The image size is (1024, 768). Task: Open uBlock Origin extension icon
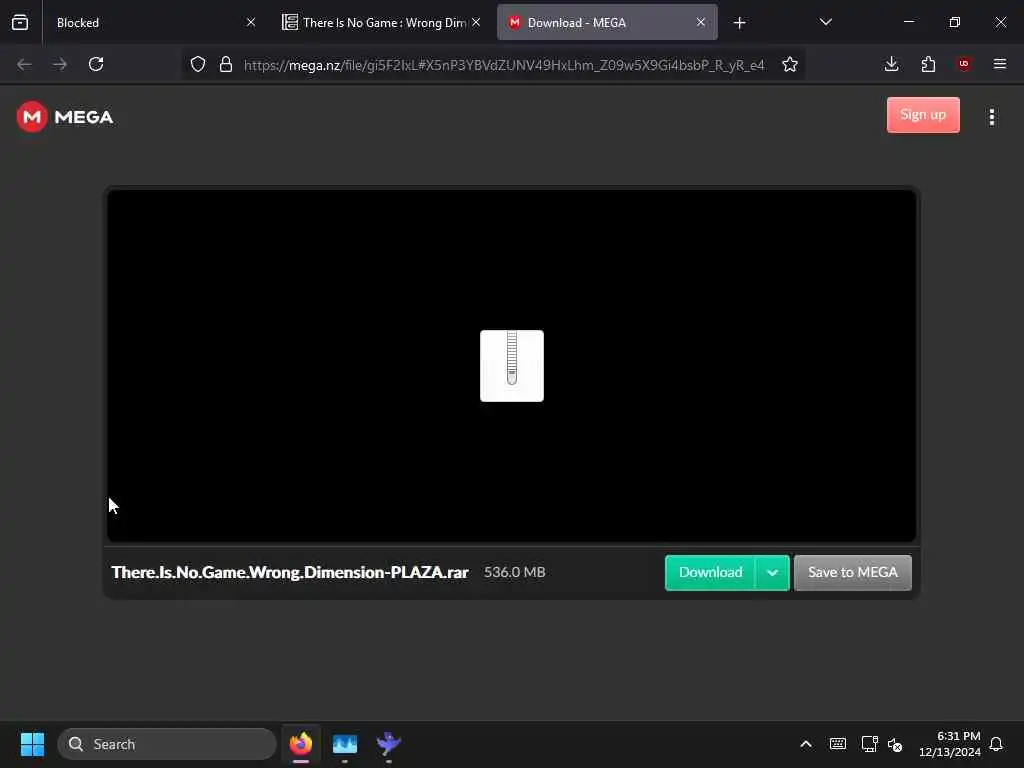pyautogui.click(x=963, y=65)
